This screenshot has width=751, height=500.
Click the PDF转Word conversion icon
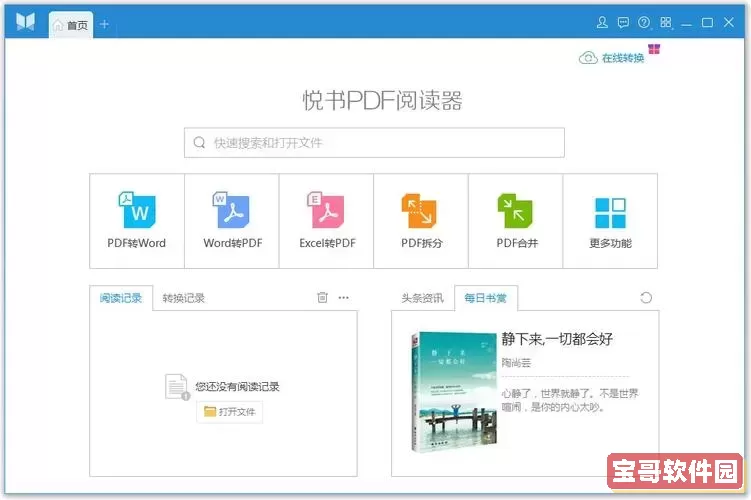137,221
